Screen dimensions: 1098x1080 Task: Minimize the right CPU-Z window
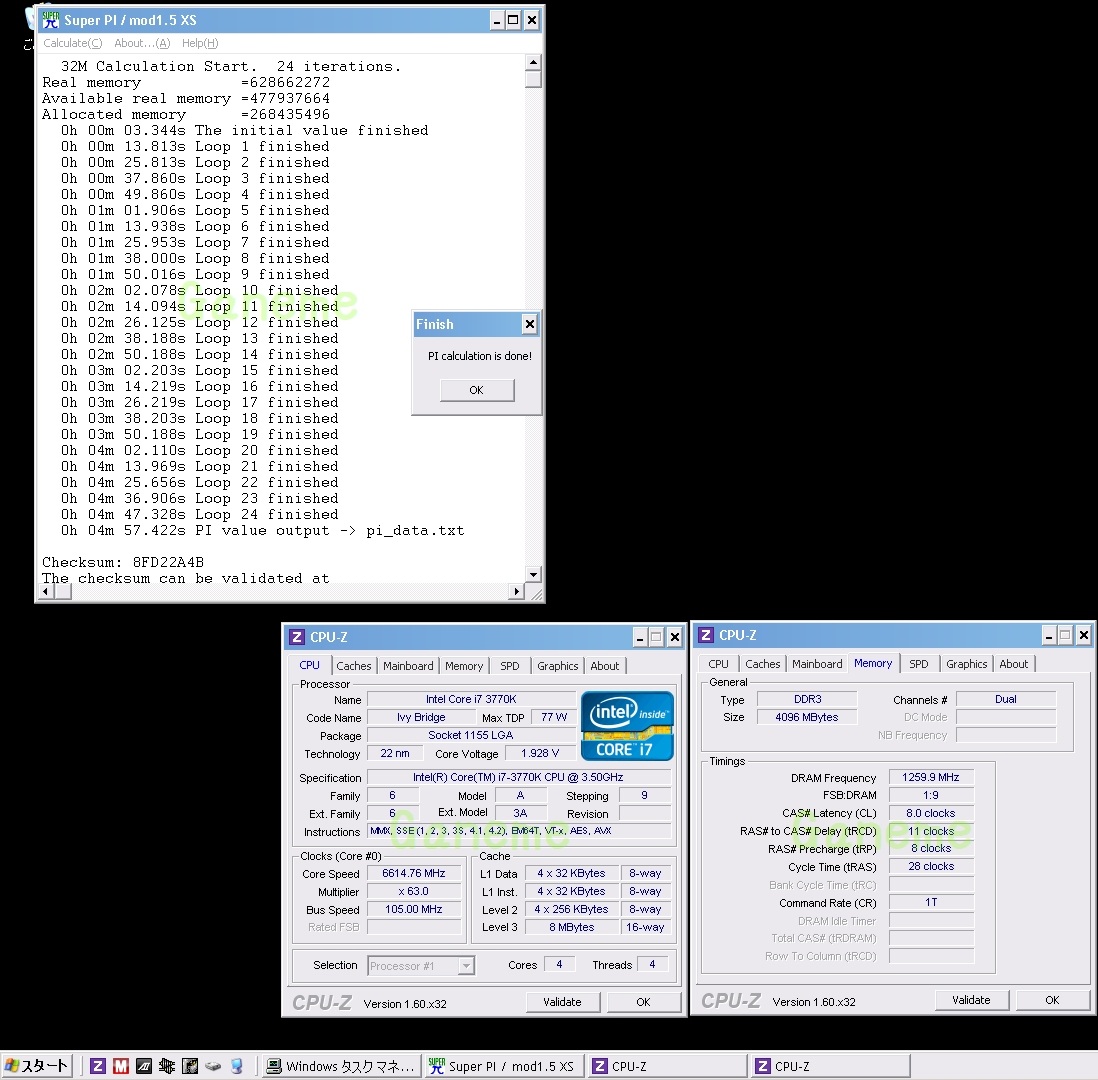click(1049, 635)
